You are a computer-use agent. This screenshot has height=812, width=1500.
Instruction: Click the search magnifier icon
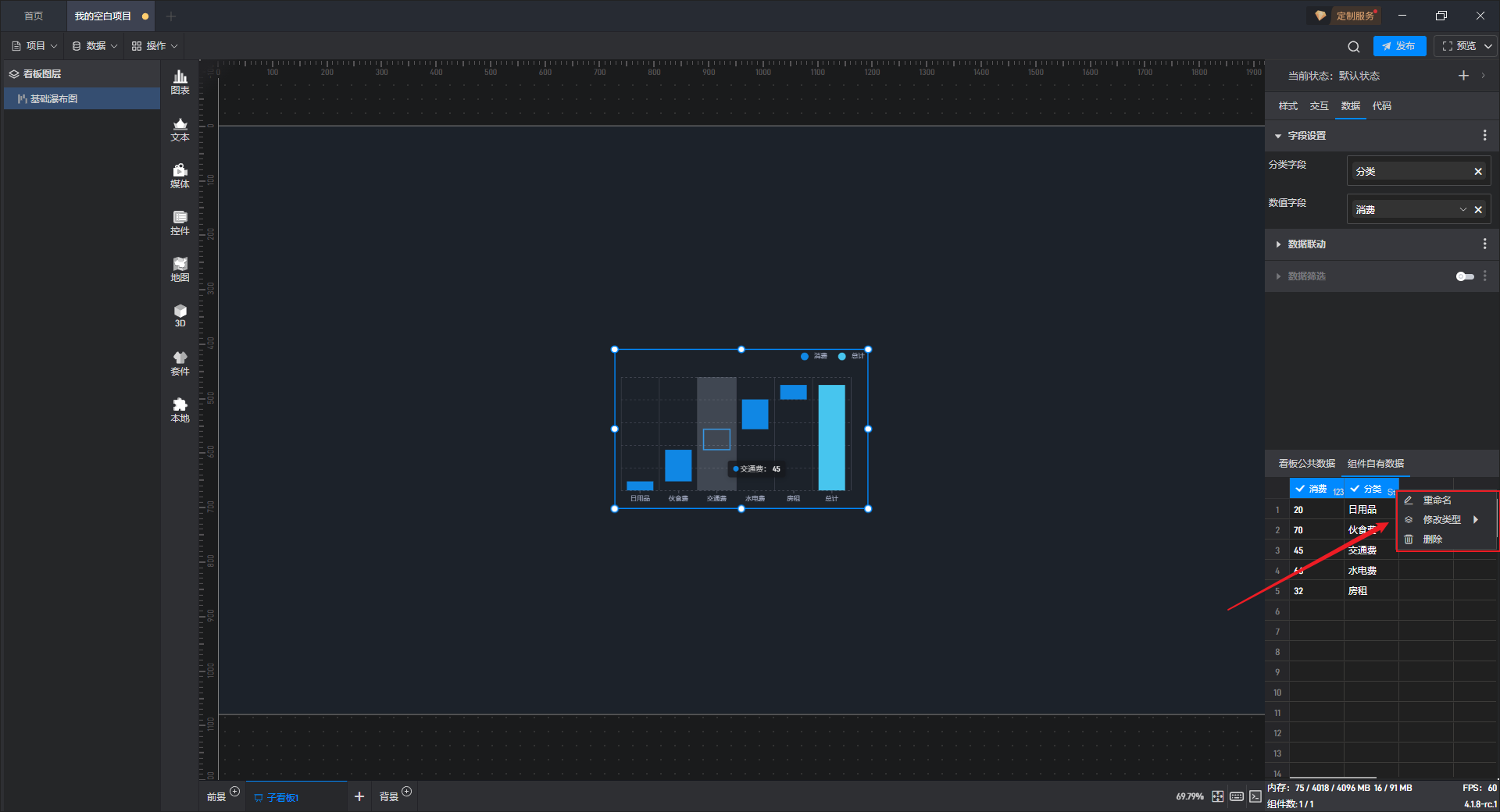(x=1354, y=46)
